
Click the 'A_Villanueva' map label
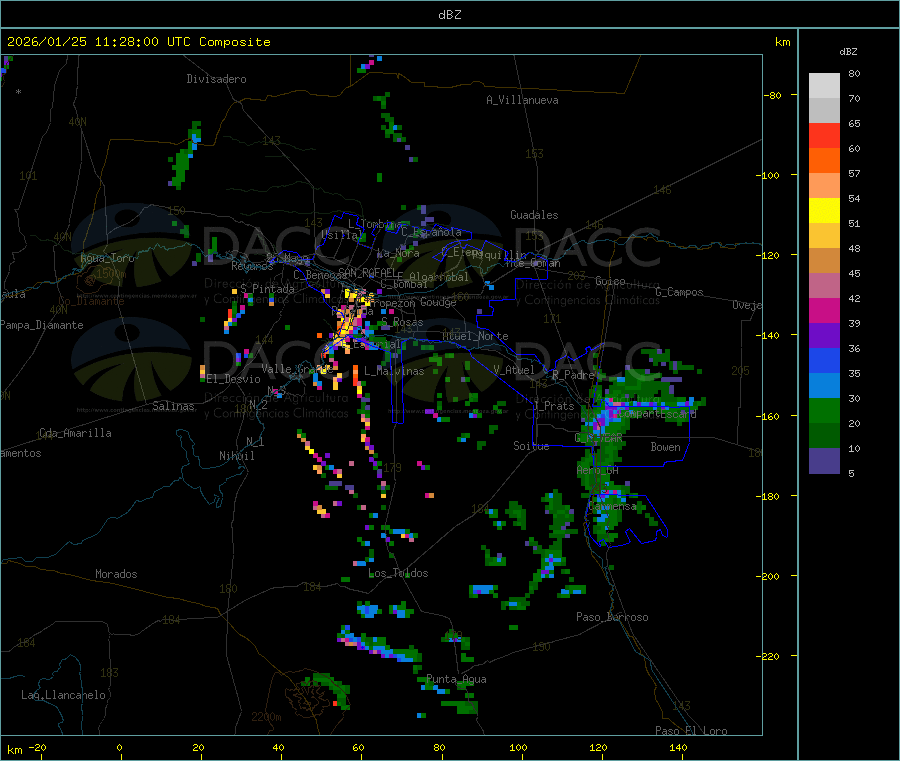point(522,100)
